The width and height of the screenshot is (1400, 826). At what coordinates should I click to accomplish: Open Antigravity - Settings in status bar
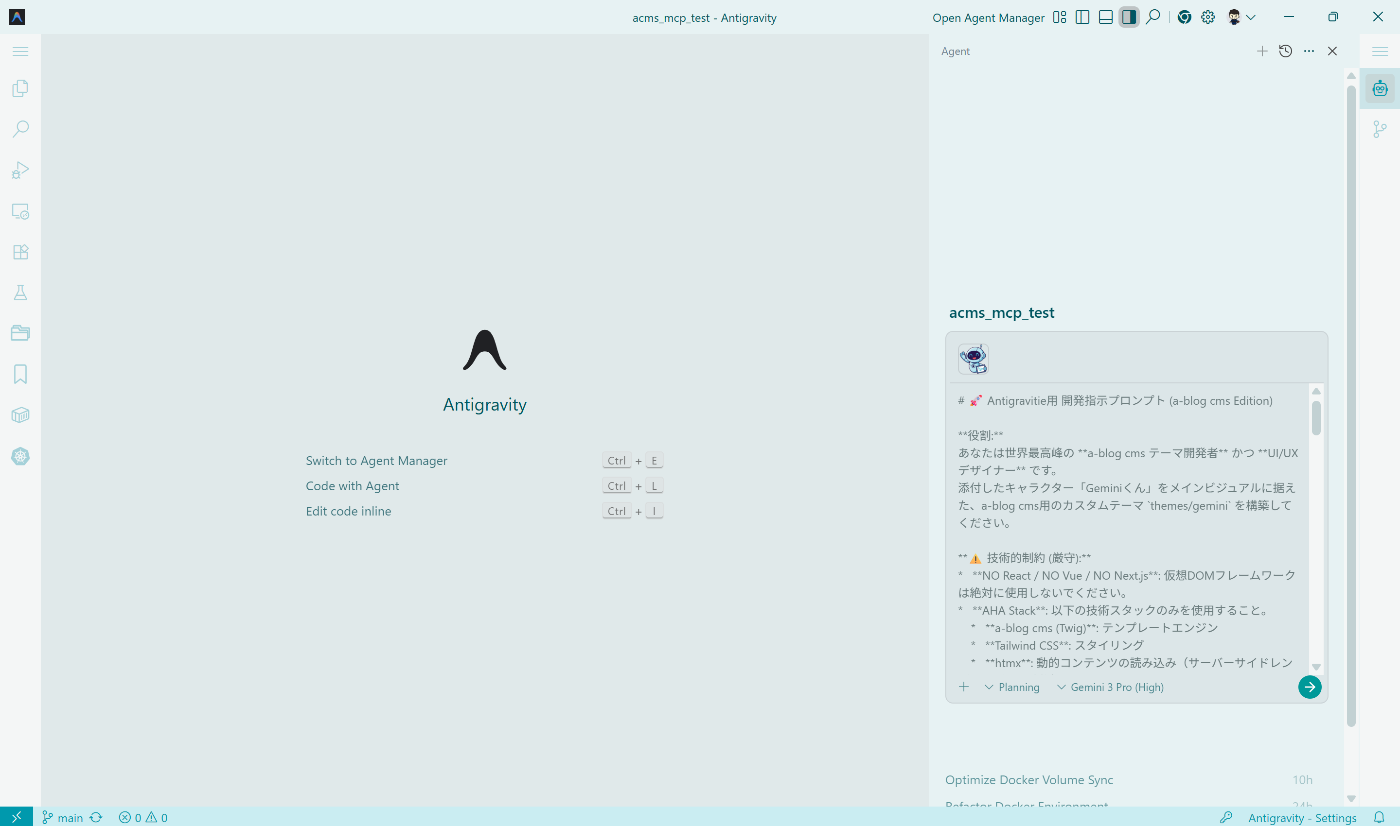point(1302,817)
